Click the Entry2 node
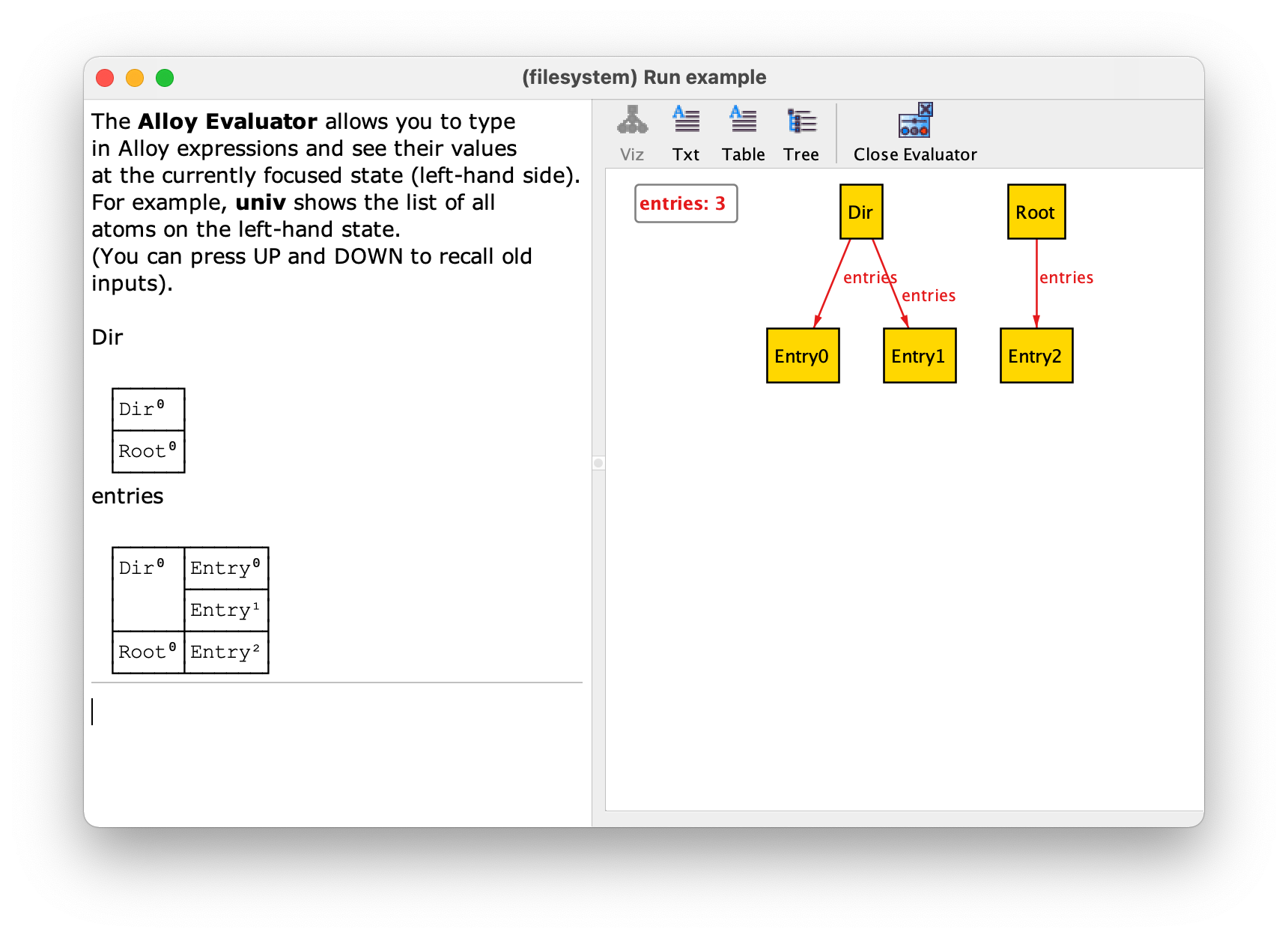This screenshot has height=938, width=1288. pyautogui.click(x=1036, y=356)
